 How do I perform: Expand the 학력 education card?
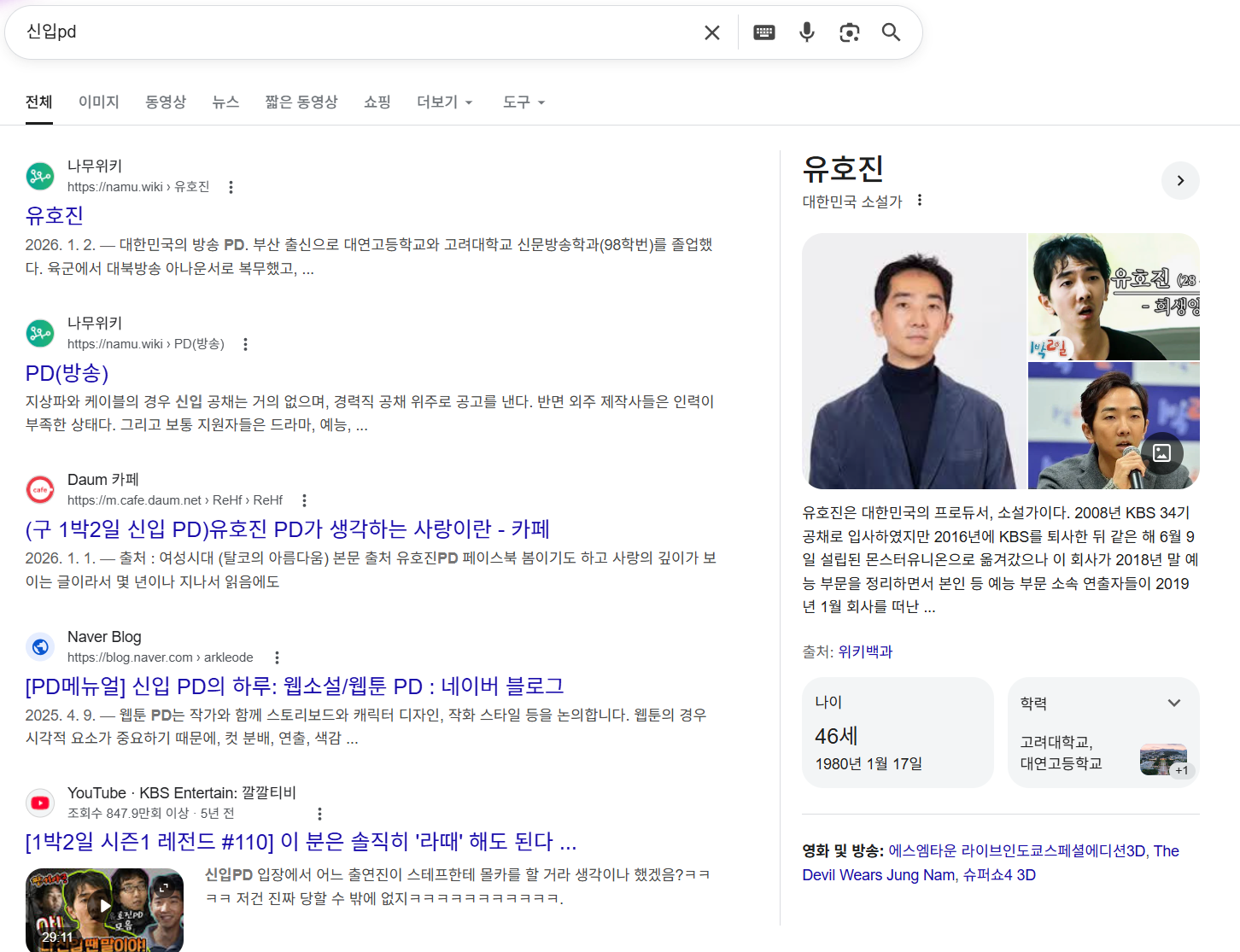(1173, 703)
